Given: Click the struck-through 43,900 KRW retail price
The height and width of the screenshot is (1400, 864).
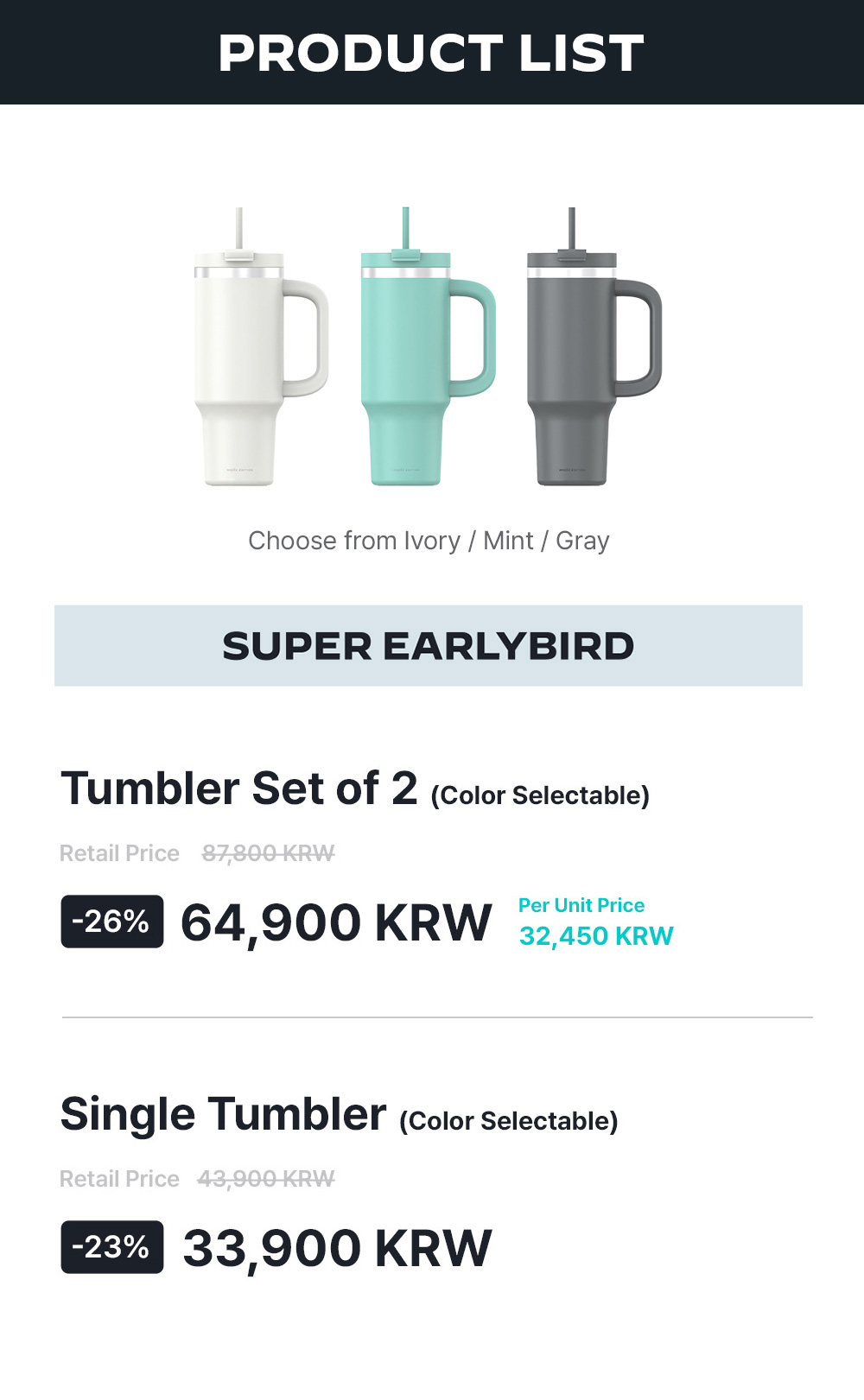Looking at the screenshot, I should tap(266, 1179).
